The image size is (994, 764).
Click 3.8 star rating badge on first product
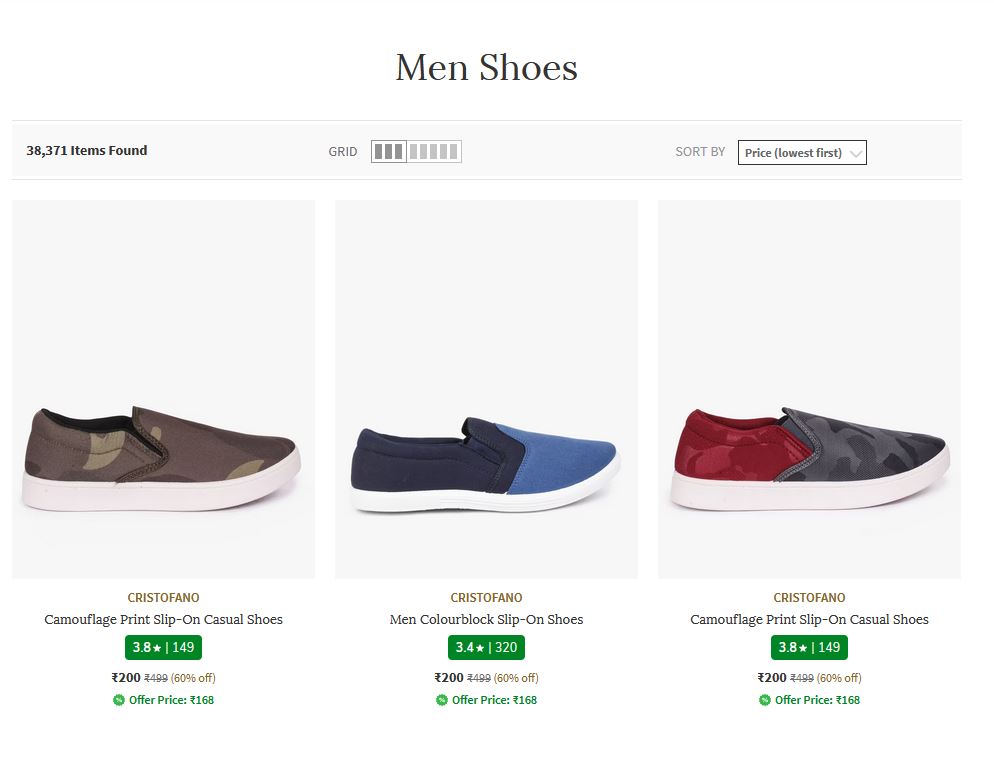click(163, 647)
